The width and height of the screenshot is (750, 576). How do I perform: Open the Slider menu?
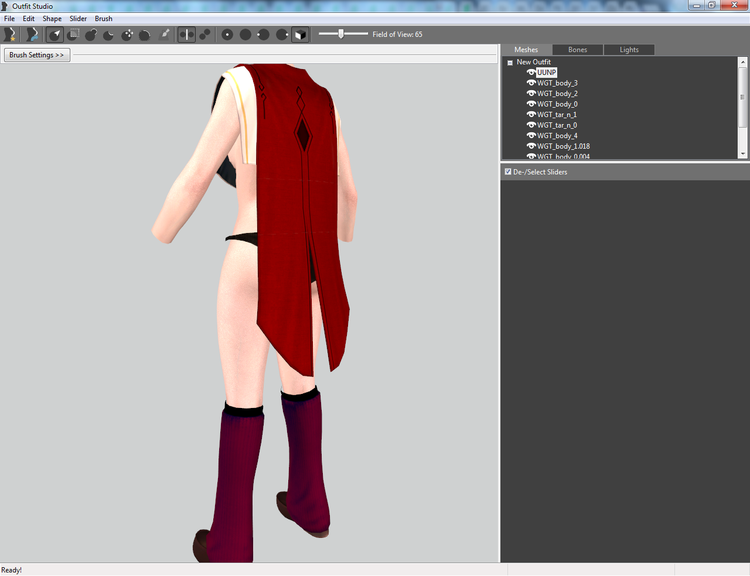tap(78, 19)
